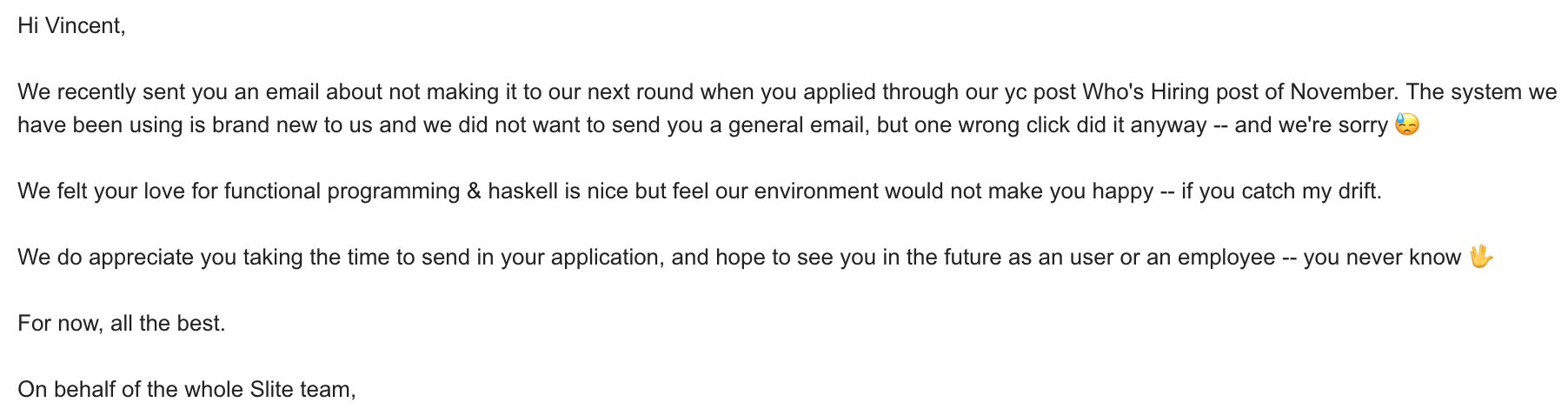
Task: Click the phrase "next round"
Action: [641, 92]
